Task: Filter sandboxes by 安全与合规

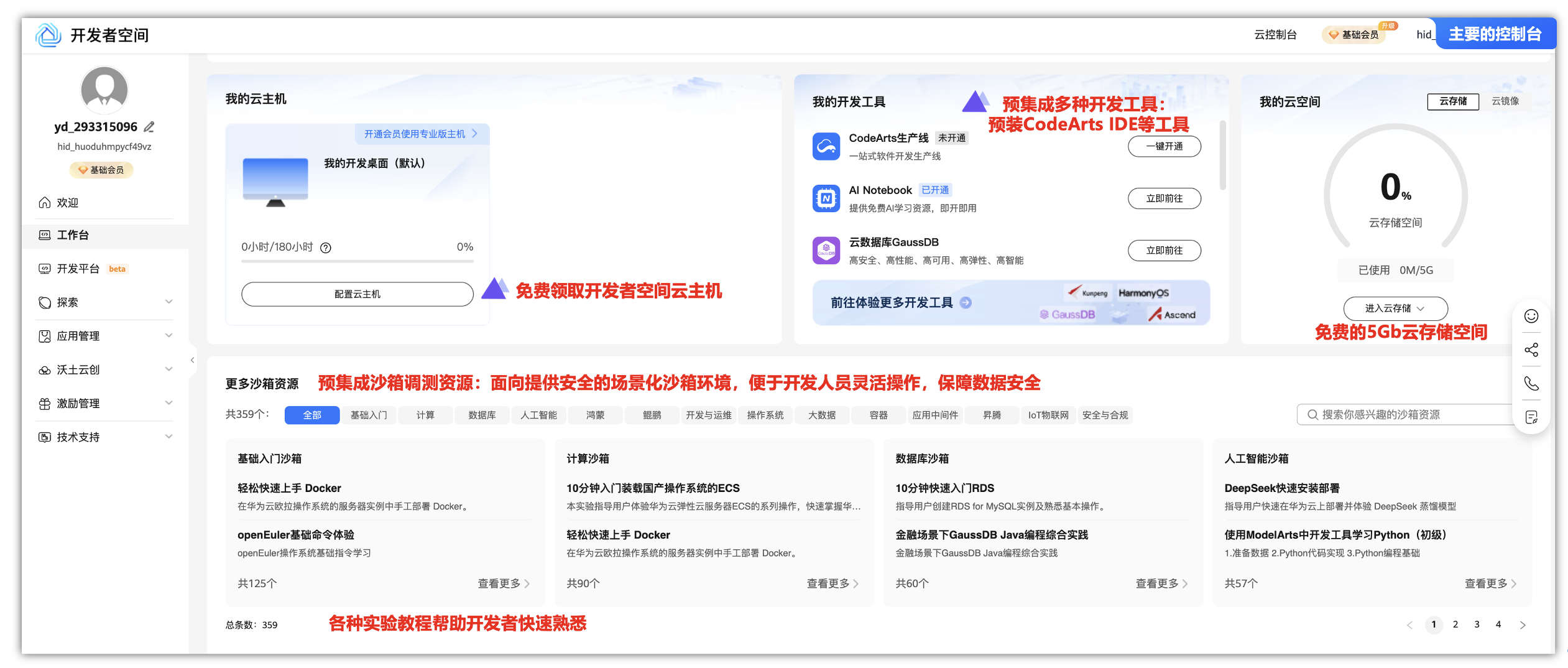Action: tap(1105, 415)
